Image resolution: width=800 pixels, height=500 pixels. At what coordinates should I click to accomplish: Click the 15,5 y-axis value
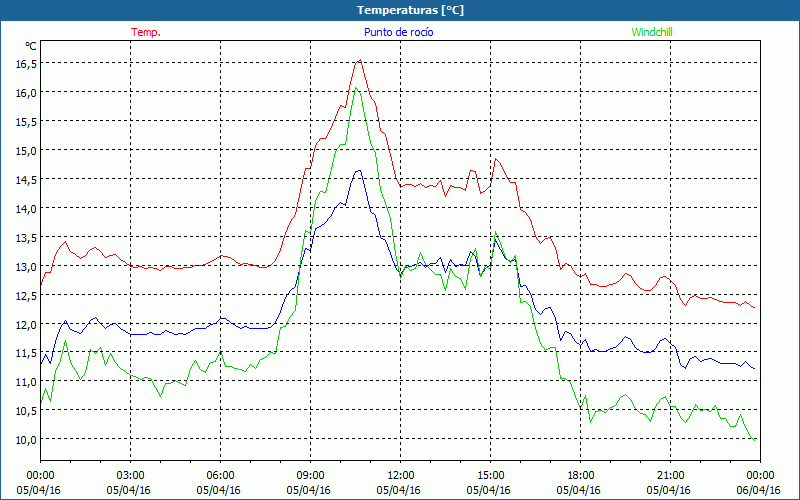pyautogui.click(x=28, y=121)
